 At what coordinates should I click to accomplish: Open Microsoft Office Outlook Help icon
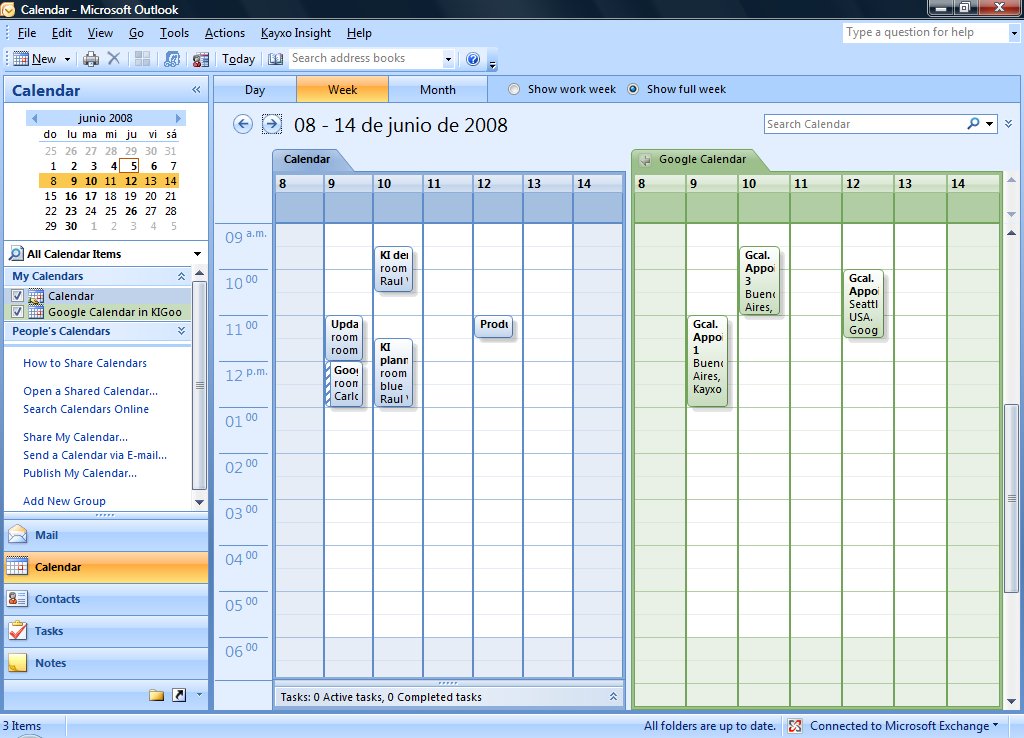click(473, 59)
